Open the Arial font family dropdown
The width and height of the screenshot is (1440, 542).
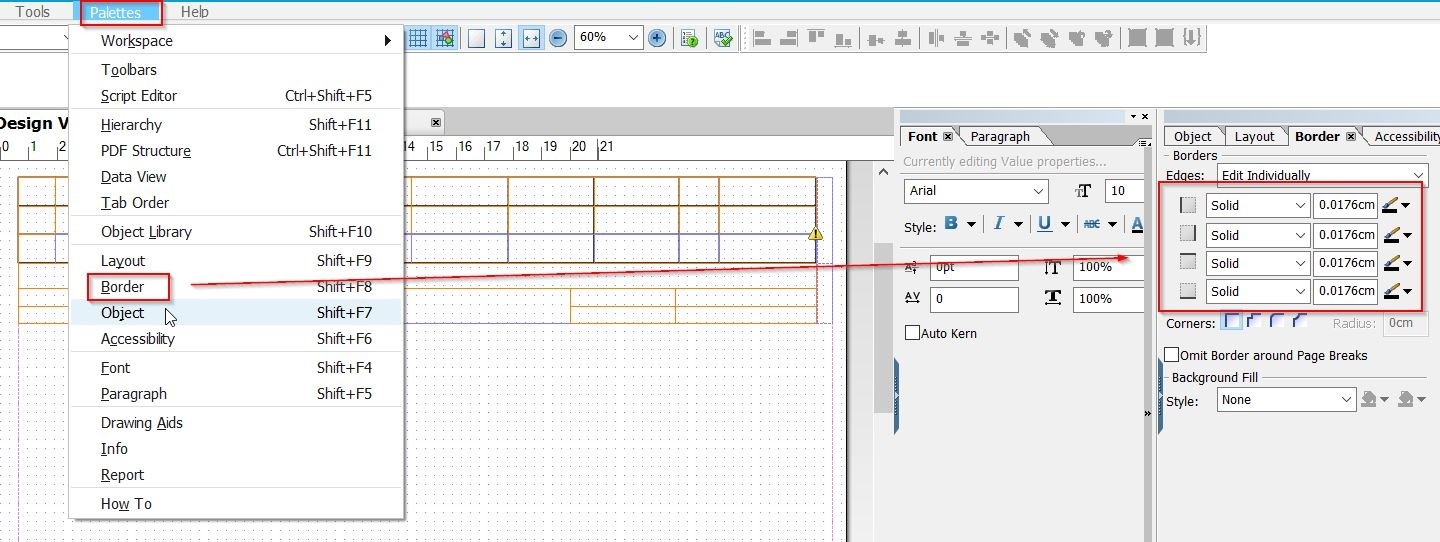pyautogui.click(x=976, y=191)
